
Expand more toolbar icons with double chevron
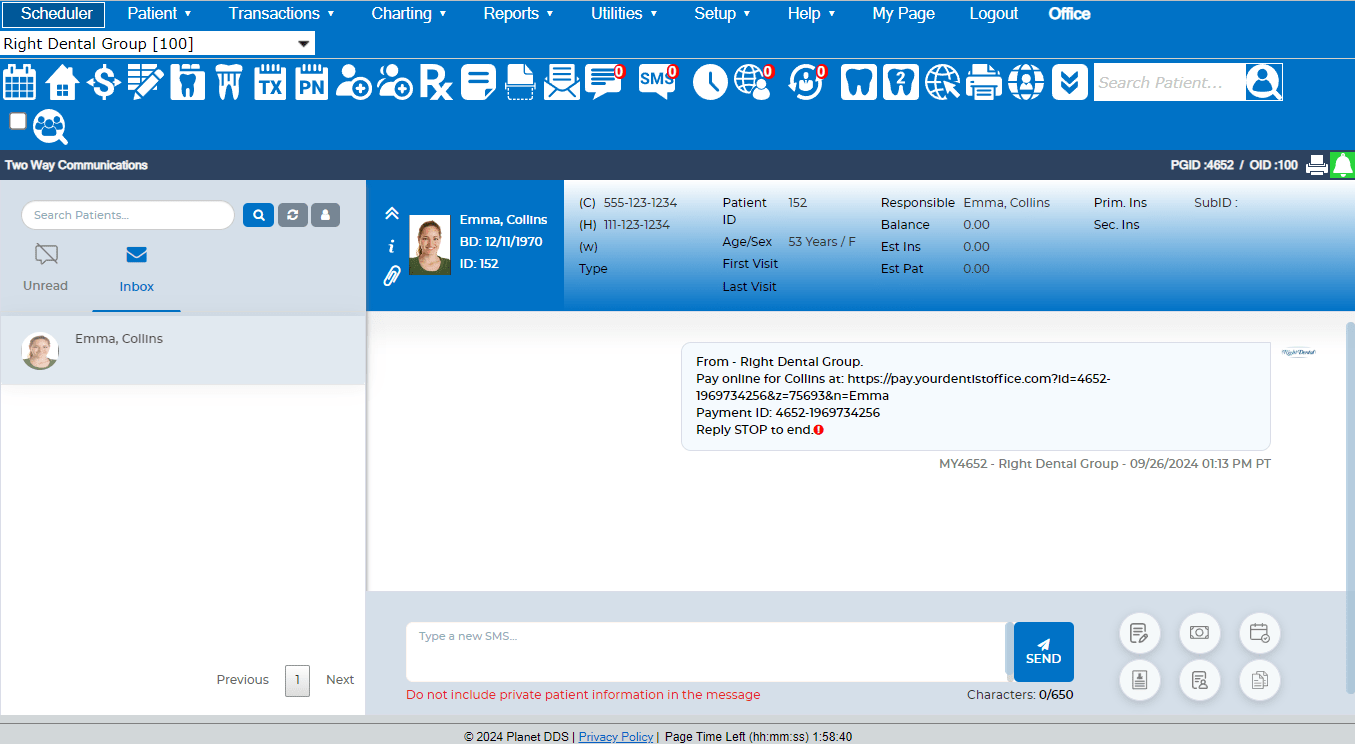(1069, 82)
